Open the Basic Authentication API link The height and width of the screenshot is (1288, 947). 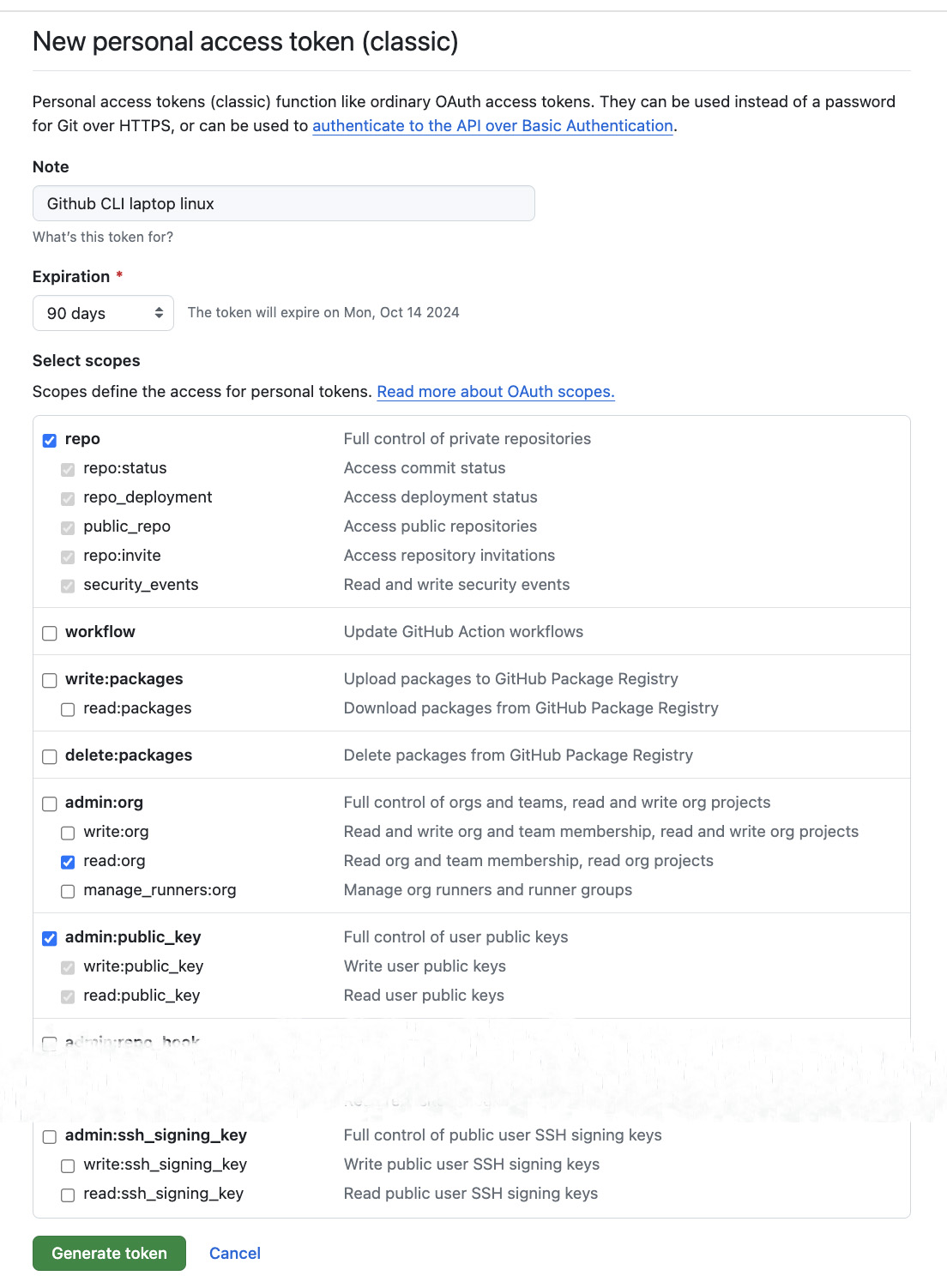pos(492,125)
